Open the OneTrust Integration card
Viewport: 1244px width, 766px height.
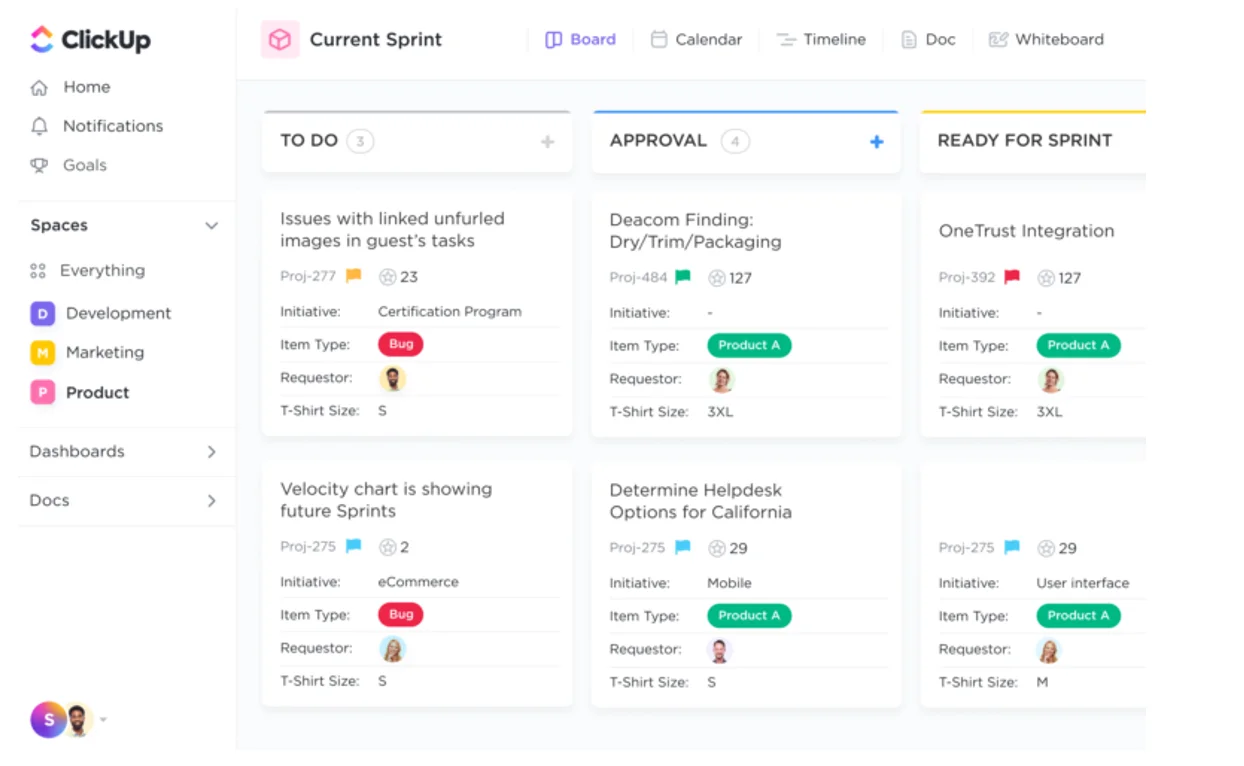[1025, 231]
